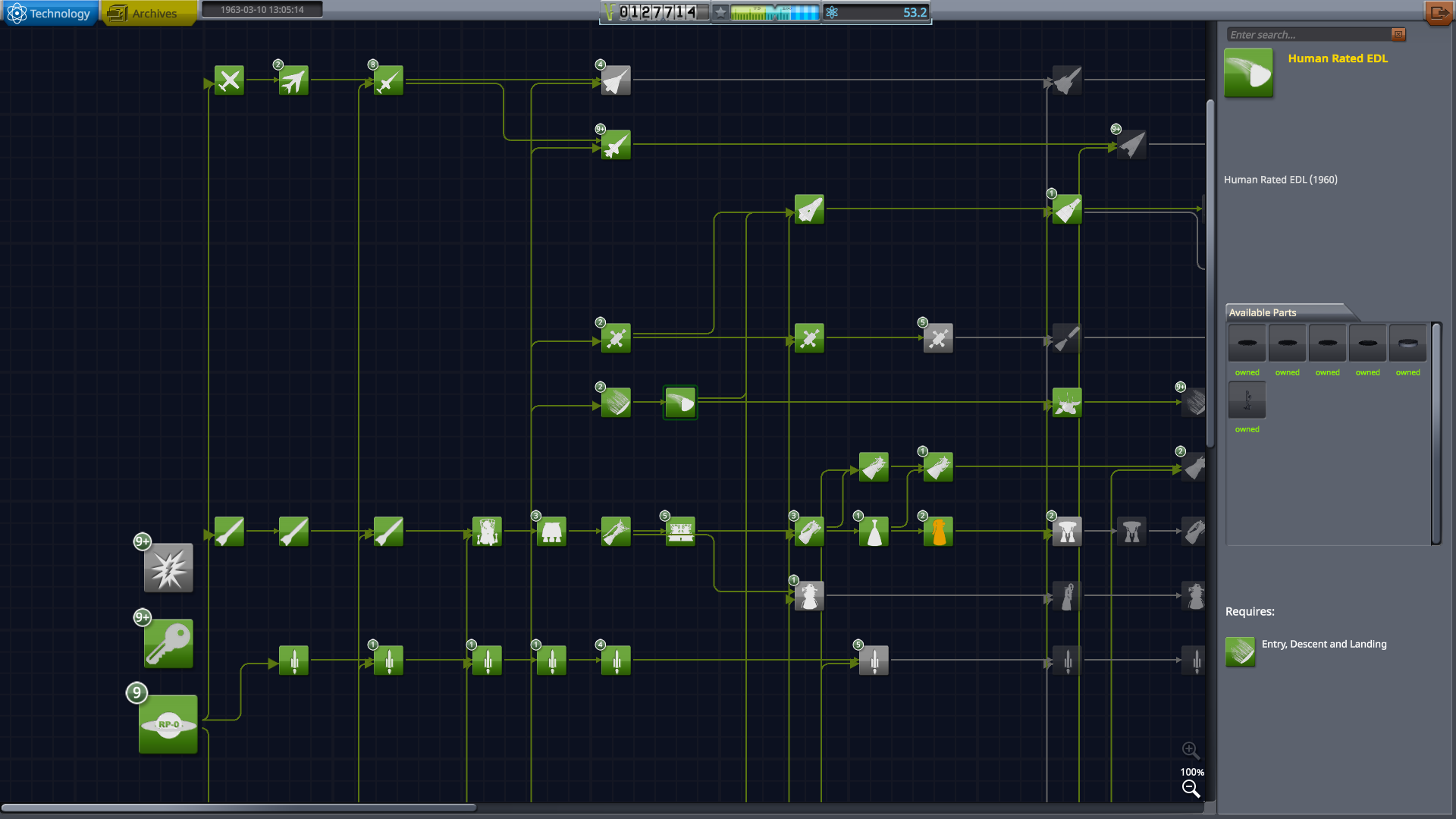Screen dimensions: 1456x819
Task: Zoom in with the plus magnifier icon
Action: pyautogui.click(x=1191, y=750)
